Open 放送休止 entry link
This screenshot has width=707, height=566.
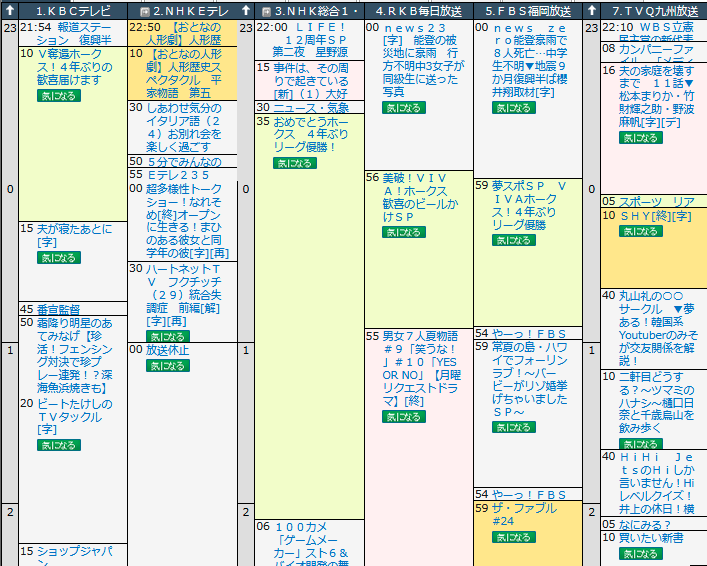point(167,350)
